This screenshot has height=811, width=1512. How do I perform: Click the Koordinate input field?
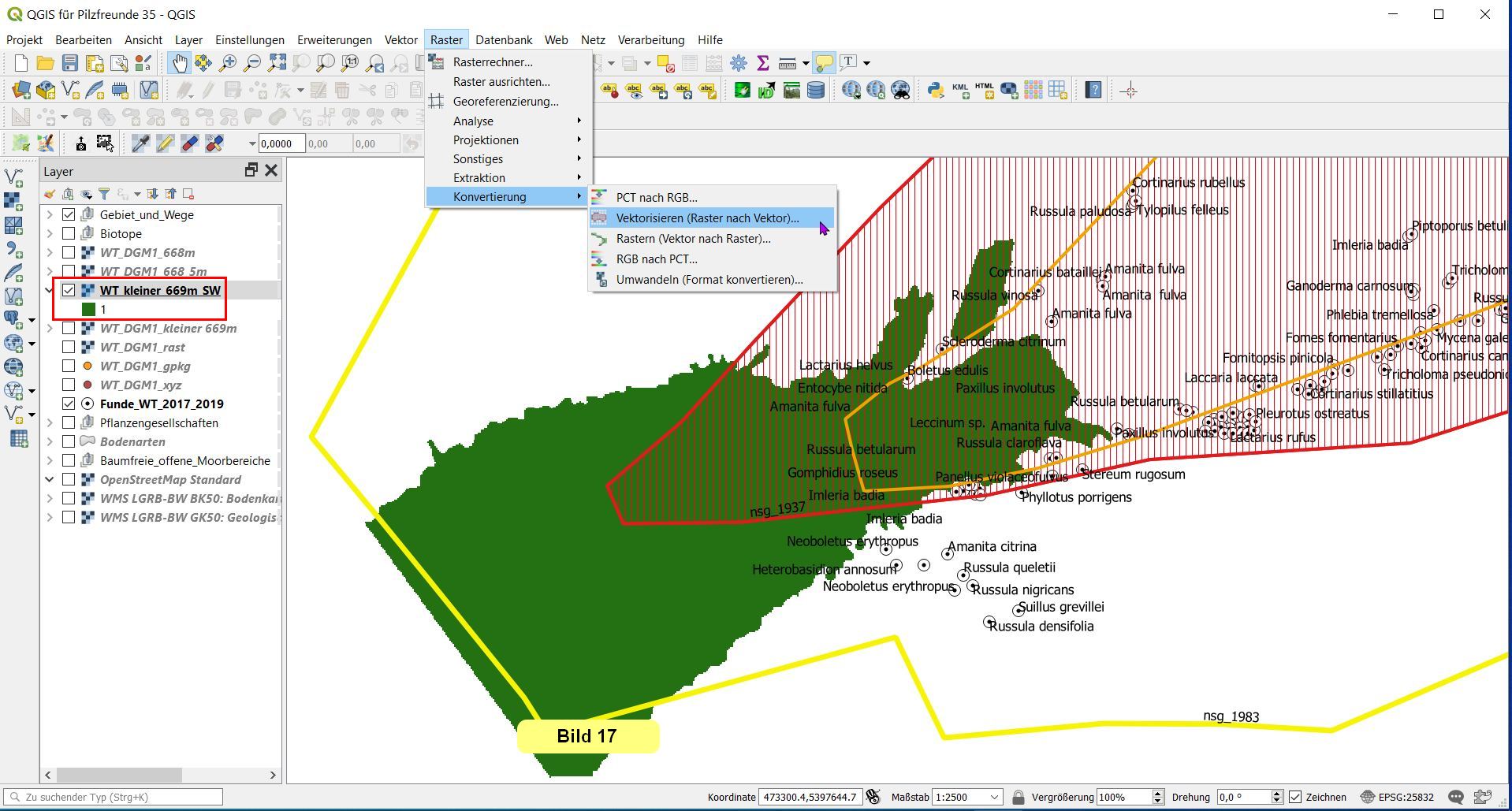[x=810, y=797]
